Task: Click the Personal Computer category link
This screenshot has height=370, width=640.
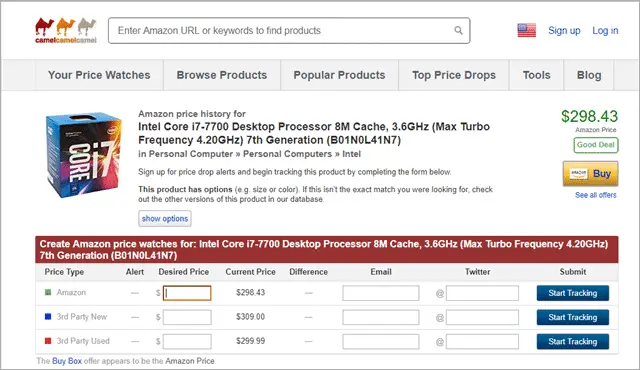Action: (x=191, y=154)
